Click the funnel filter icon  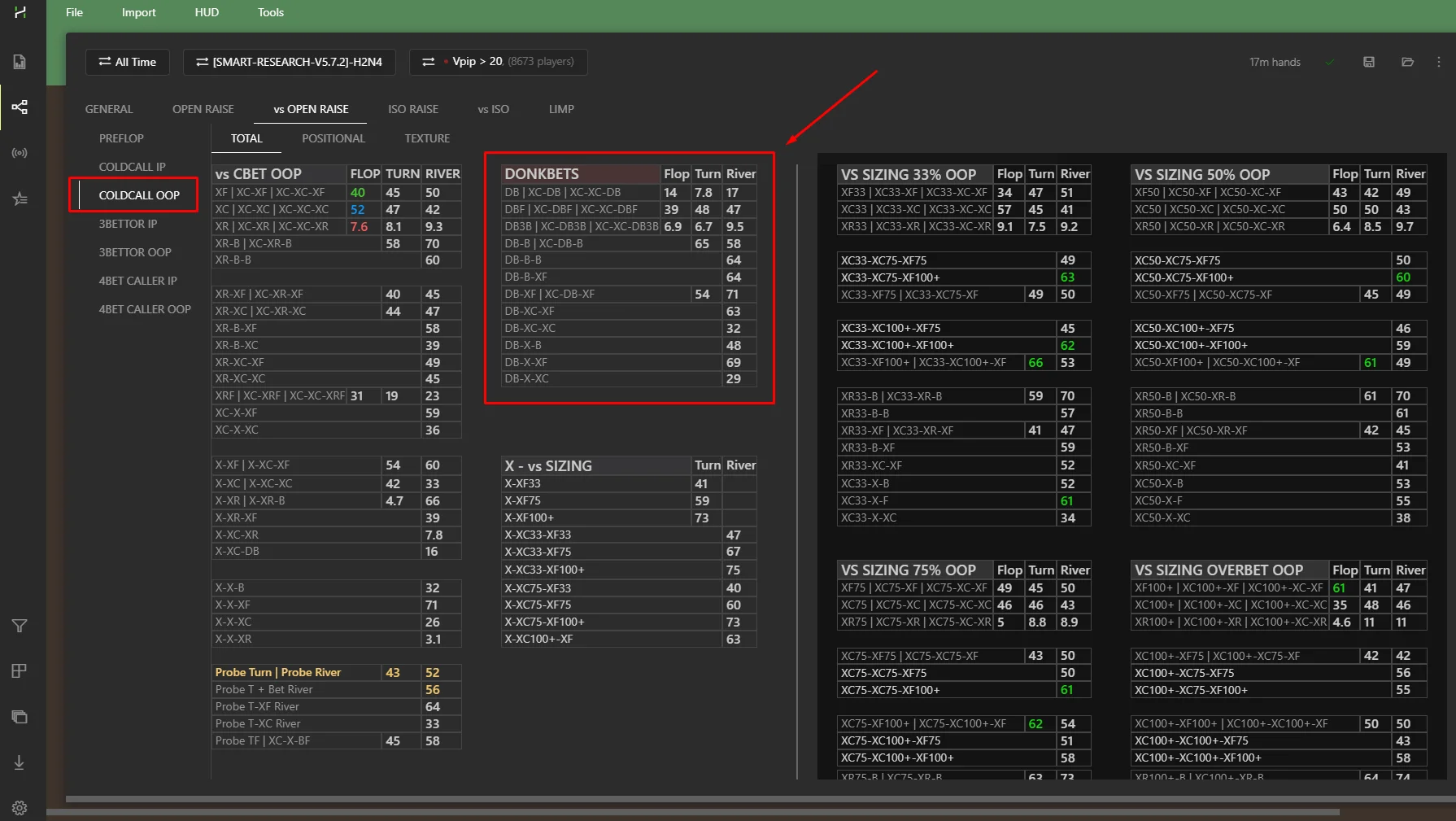(x=20, y=626)
